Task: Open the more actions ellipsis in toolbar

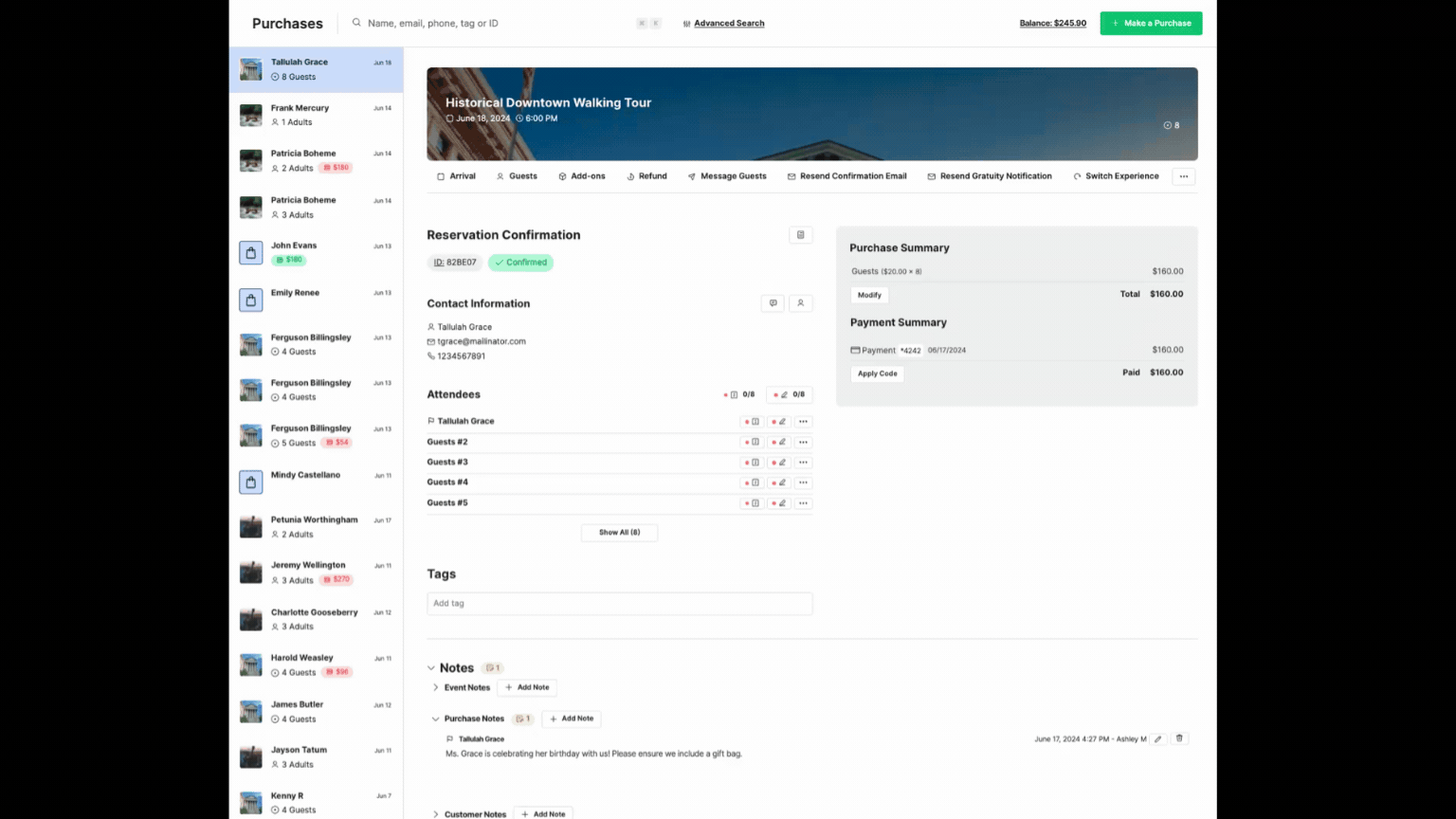Action: tap(1184, 176)
